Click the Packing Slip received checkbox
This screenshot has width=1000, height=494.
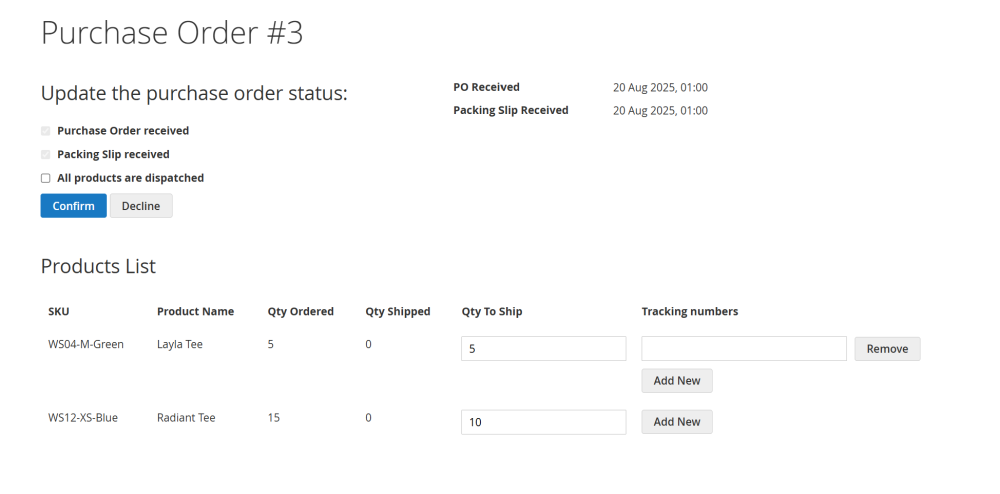(45, 155)
